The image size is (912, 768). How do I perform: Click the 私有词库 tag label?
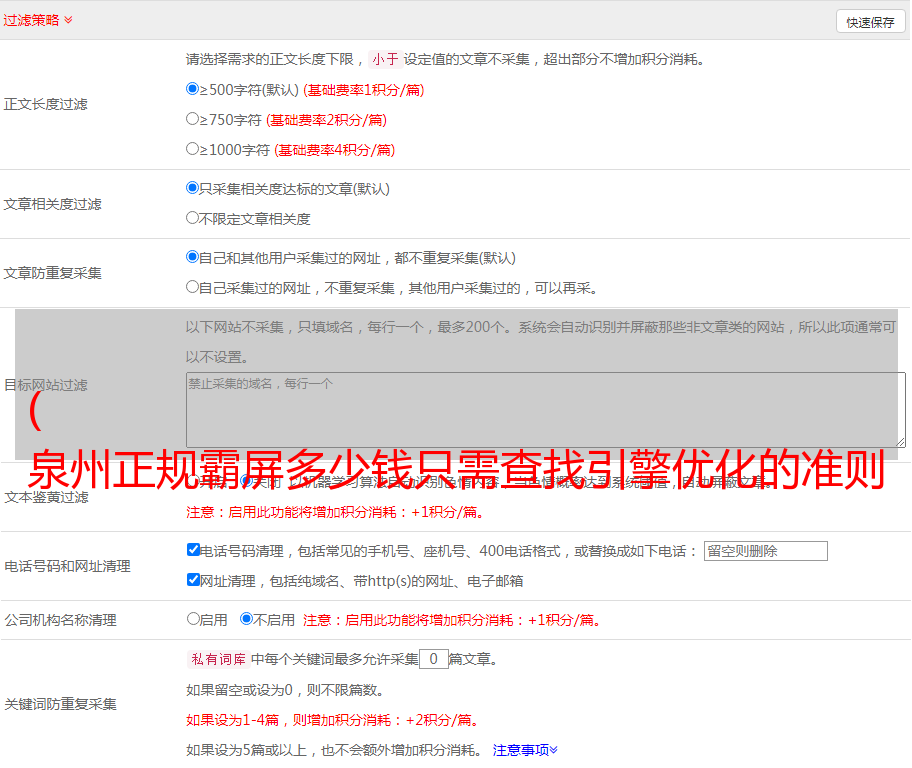point(216,660)
